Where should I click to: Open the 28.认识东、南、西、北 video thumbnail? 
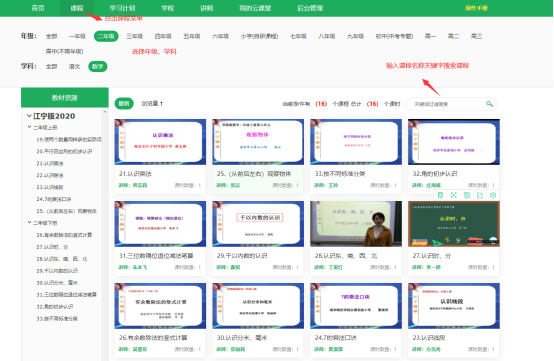tap(356, 224)
